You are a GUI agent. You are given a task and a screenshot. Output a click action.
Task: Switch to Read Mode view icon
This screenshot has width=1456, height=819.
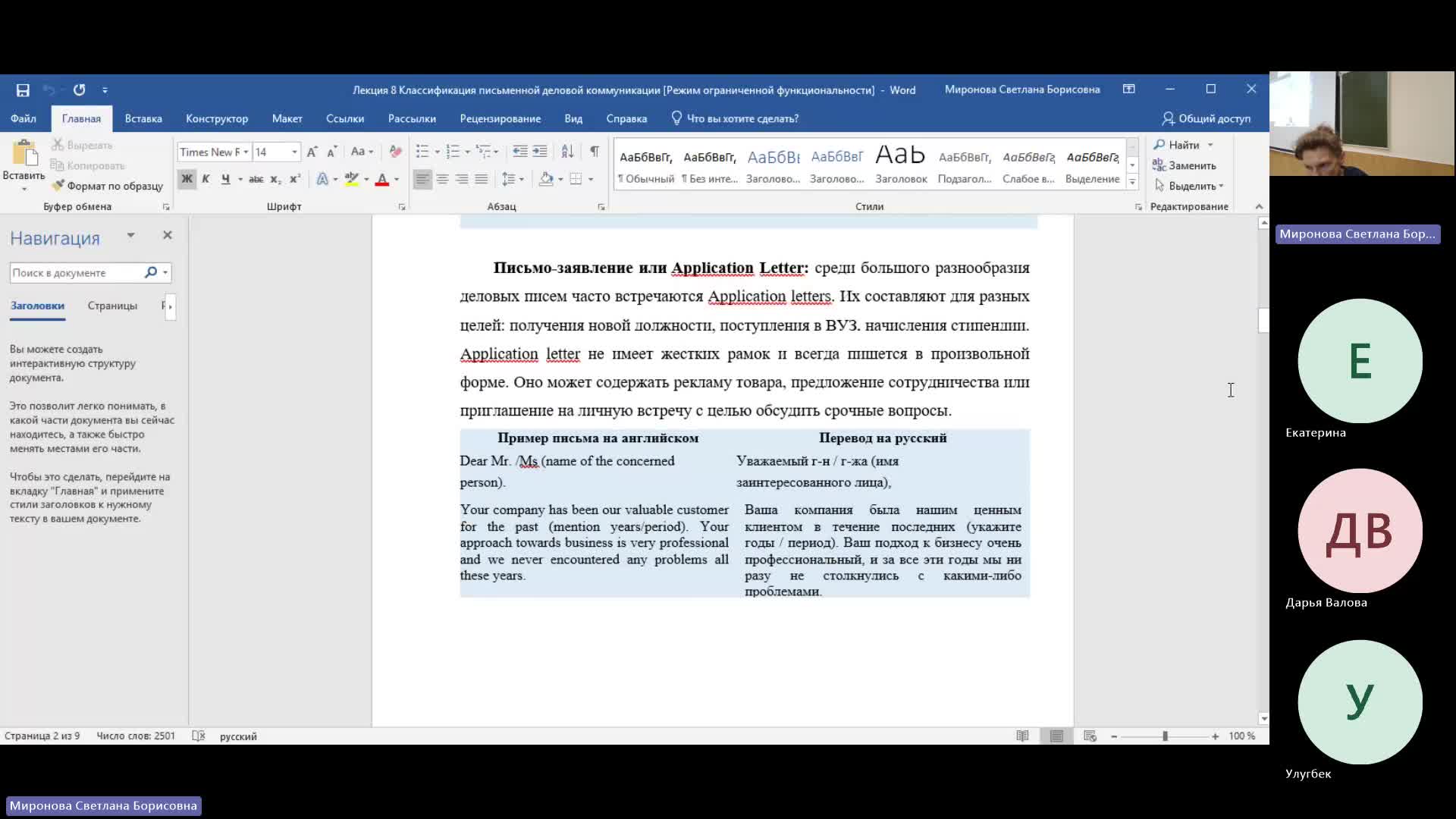(x=1022, y=736)
